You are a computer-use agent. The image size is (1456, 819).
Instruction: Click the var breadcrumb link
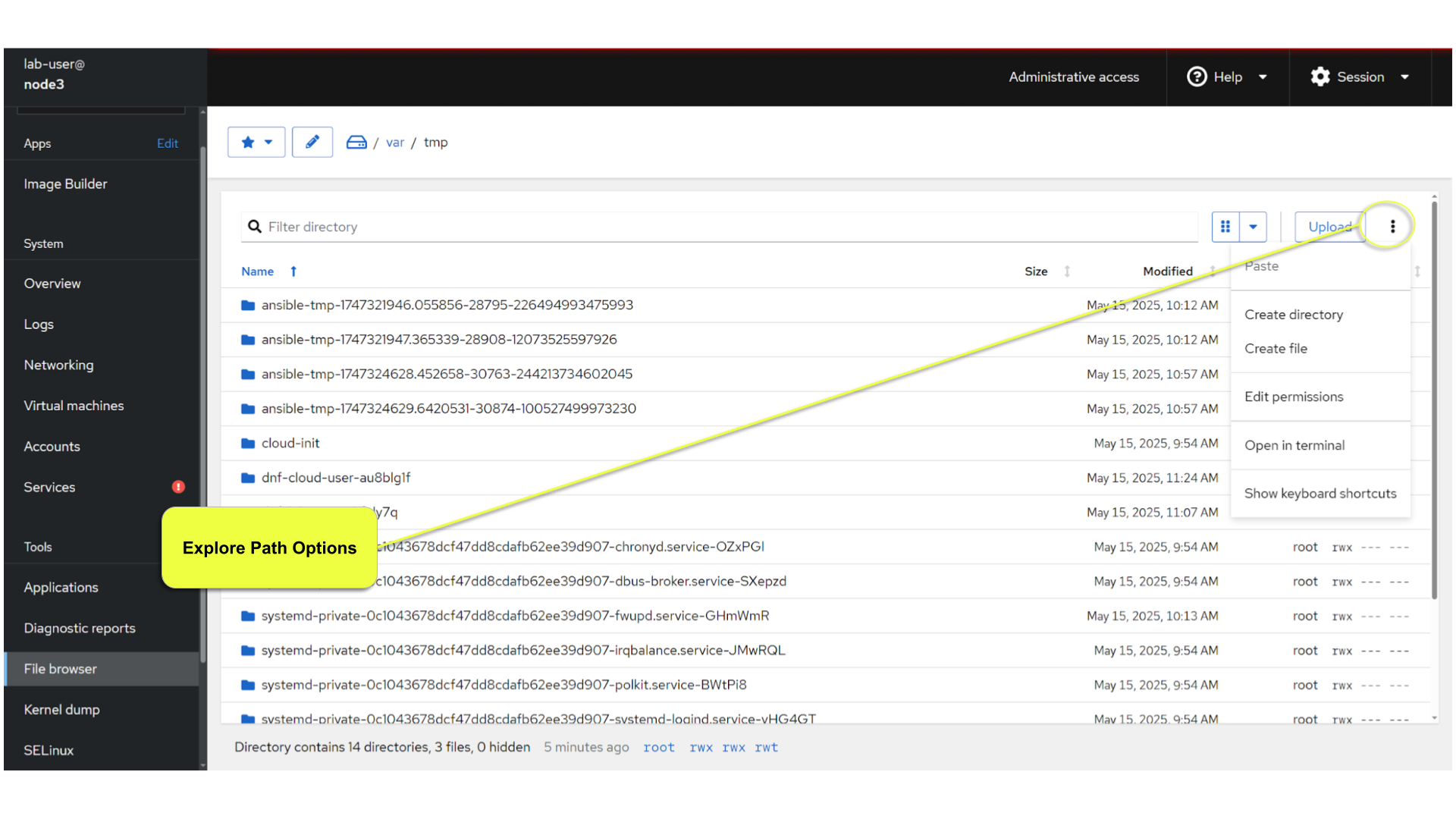click(394, 143)
